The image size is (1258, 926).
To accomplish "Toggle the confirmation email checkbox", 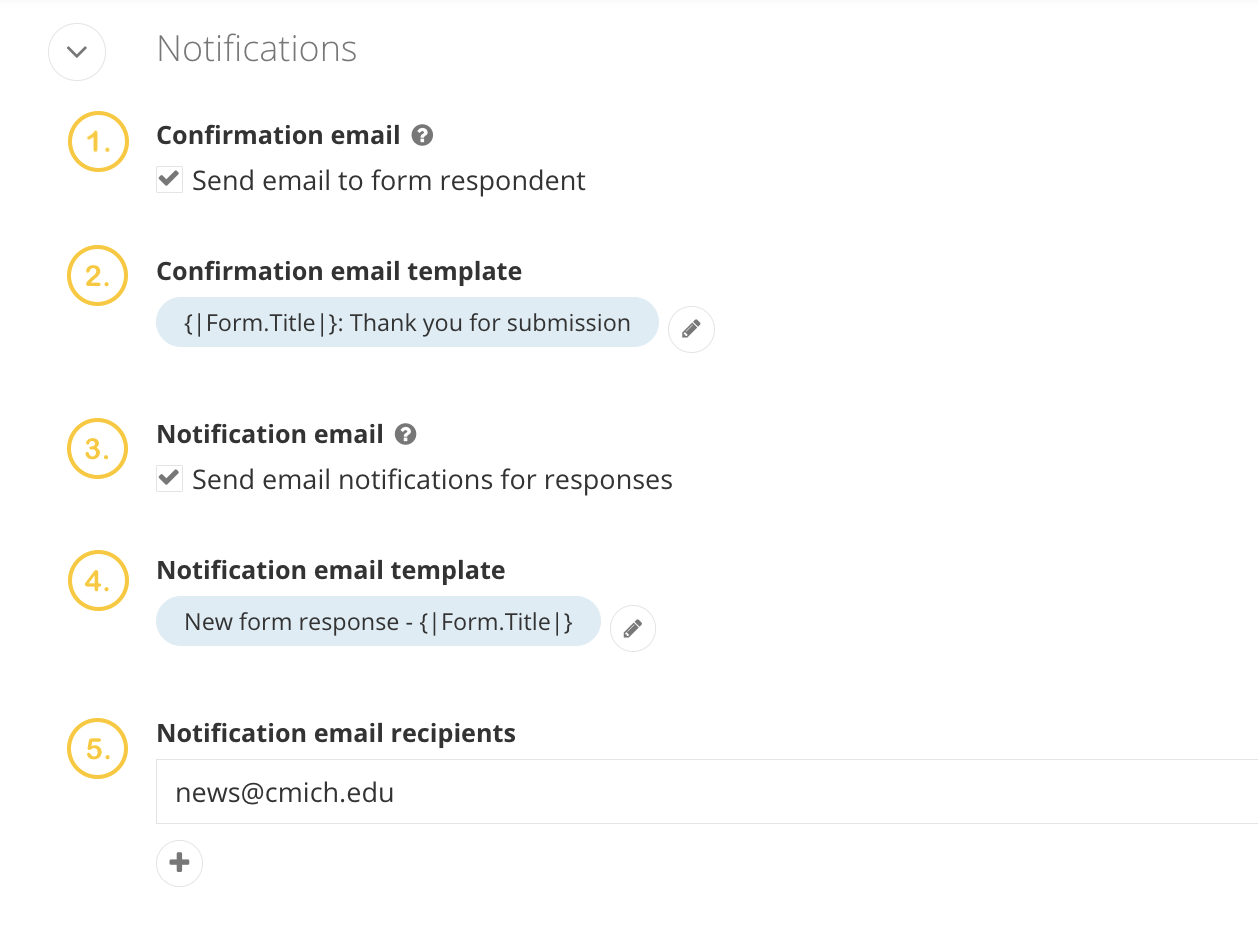I will pos(169,179).
